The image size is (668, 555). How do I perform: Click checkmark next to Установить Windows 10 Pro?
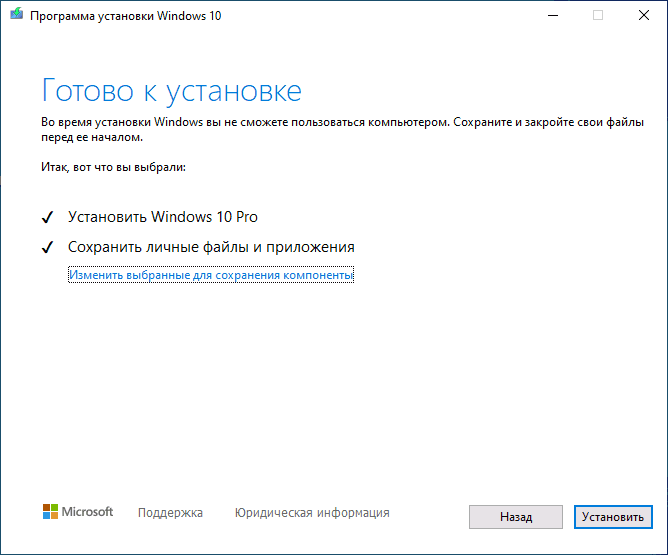(x=48, y=217)
